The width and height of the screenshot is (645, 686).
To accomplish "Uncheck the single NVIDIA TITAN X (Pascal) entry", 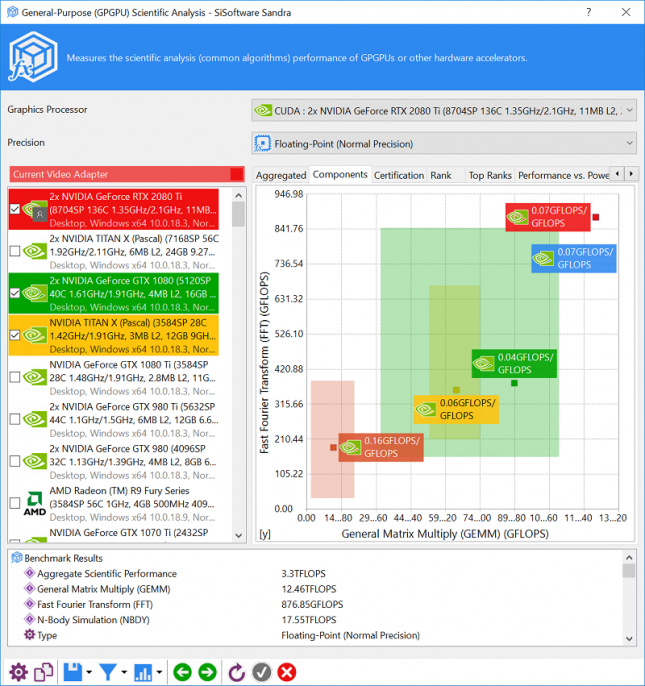I will pos(15,335).
